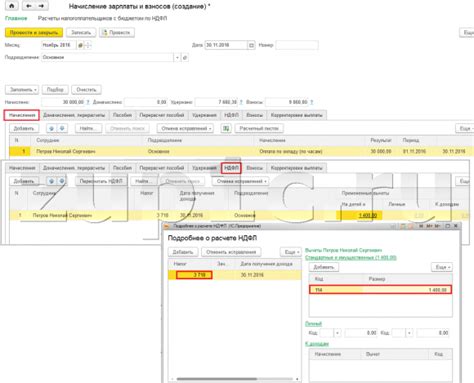Click the horizontal scrollbar in dialog's left table
This screenshot has height=383, width=474.
click(217, 379)
